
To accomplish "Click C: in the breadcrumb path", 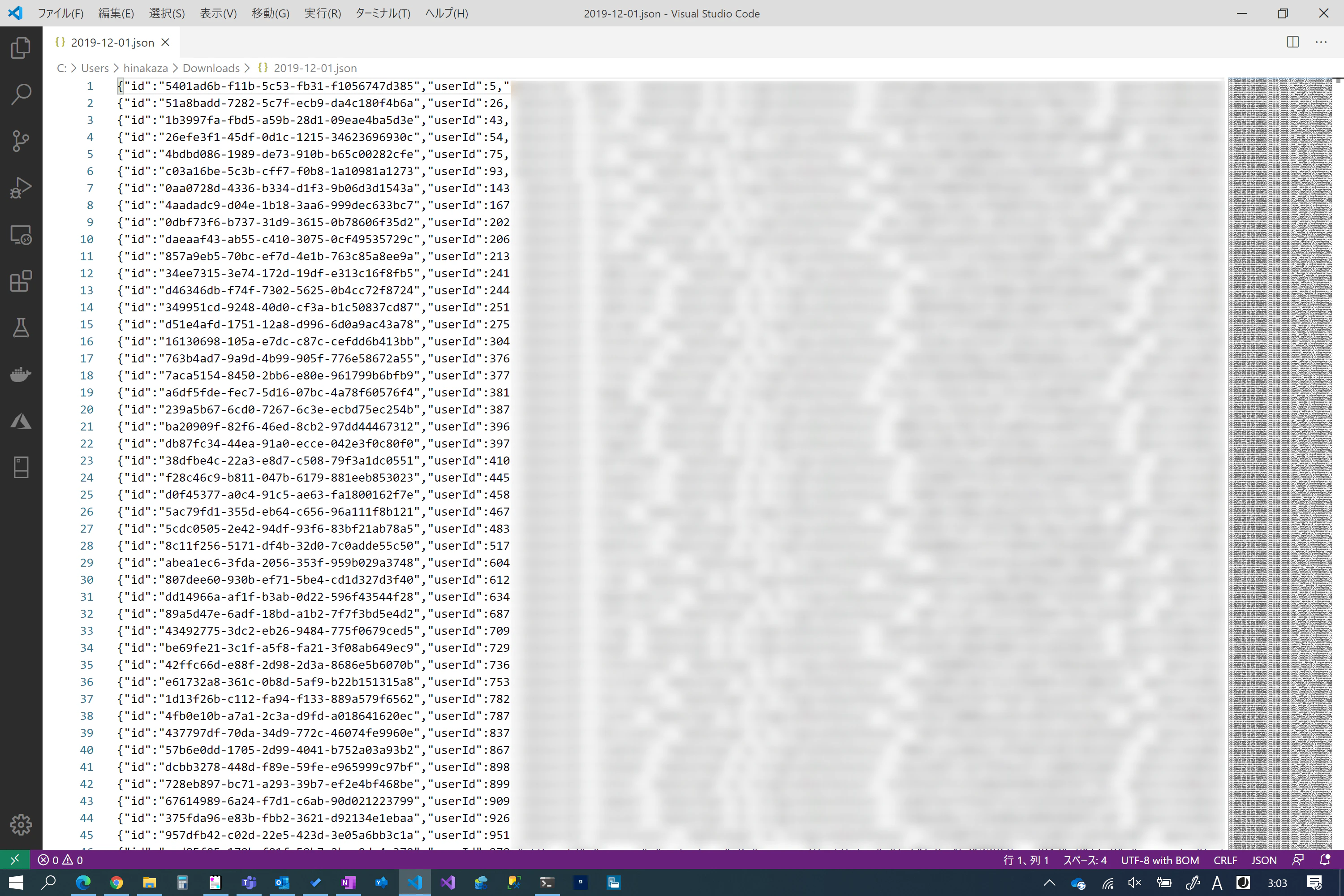I will point(61,68).
